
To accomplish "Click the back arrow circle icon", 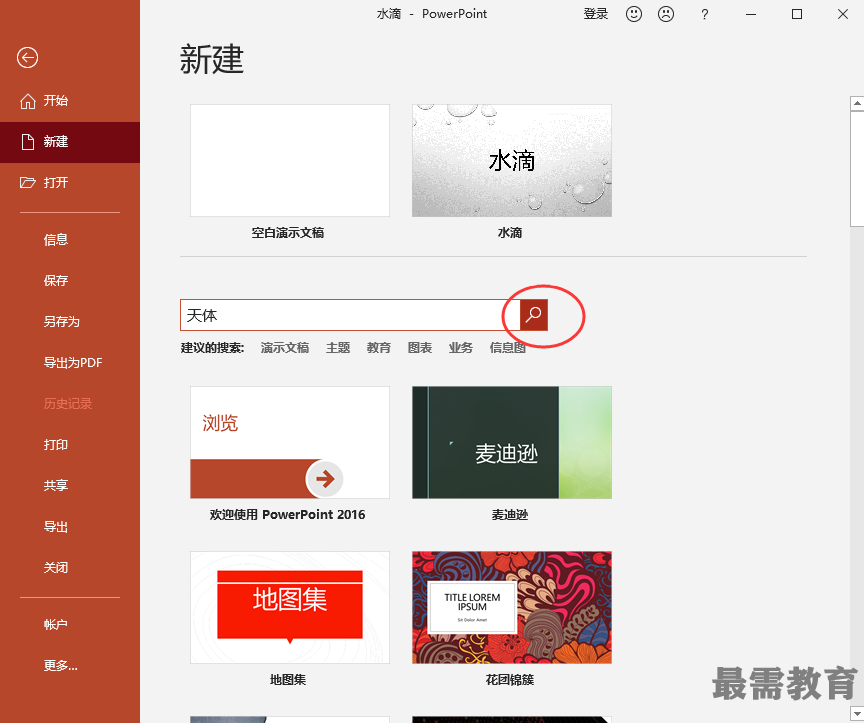I will point(27,57).
